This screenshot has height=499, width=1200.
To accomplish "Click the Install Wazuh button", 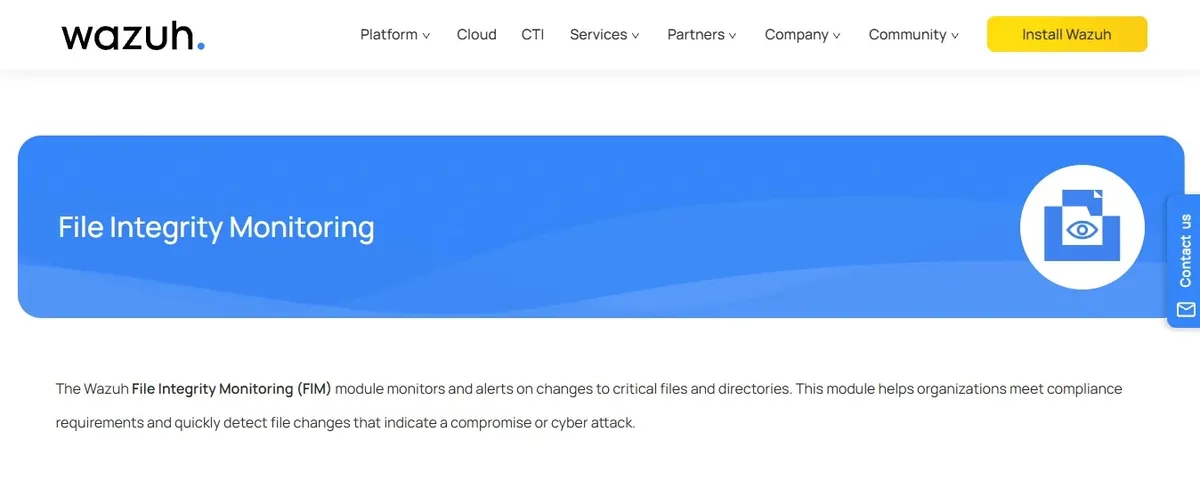I will [x=1067, y=34].
